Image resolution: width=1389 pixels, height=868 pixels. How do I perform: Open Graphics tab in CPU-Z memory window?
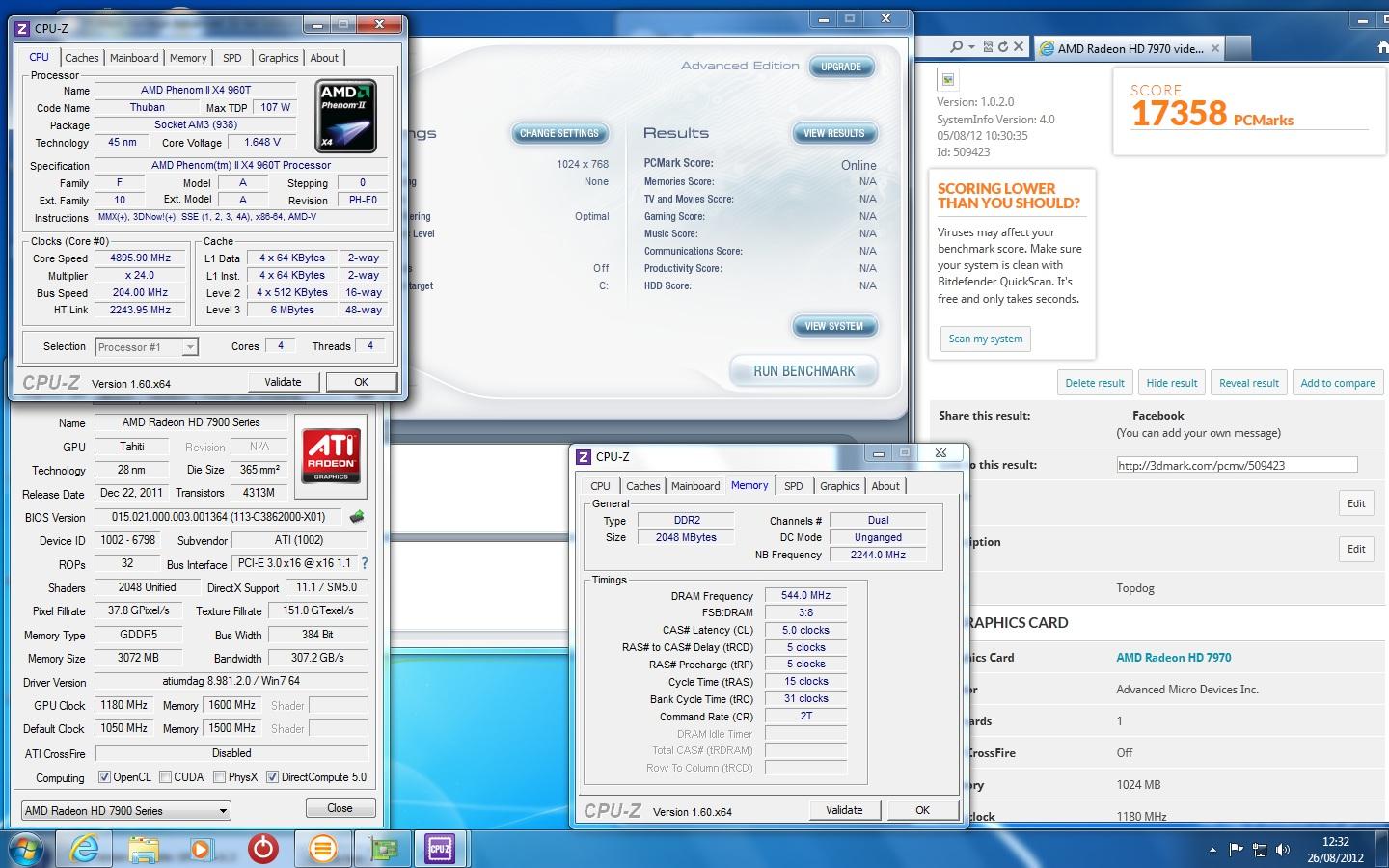pyautogui.click(x=839, y=486)
